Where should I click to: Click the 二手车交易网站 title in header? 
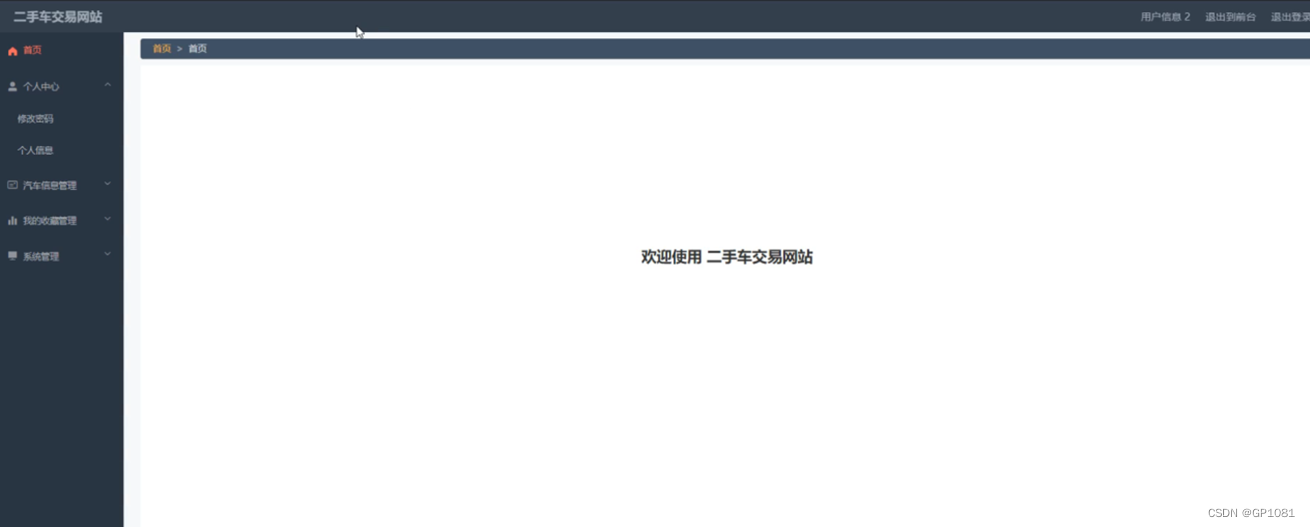point(58,17)
